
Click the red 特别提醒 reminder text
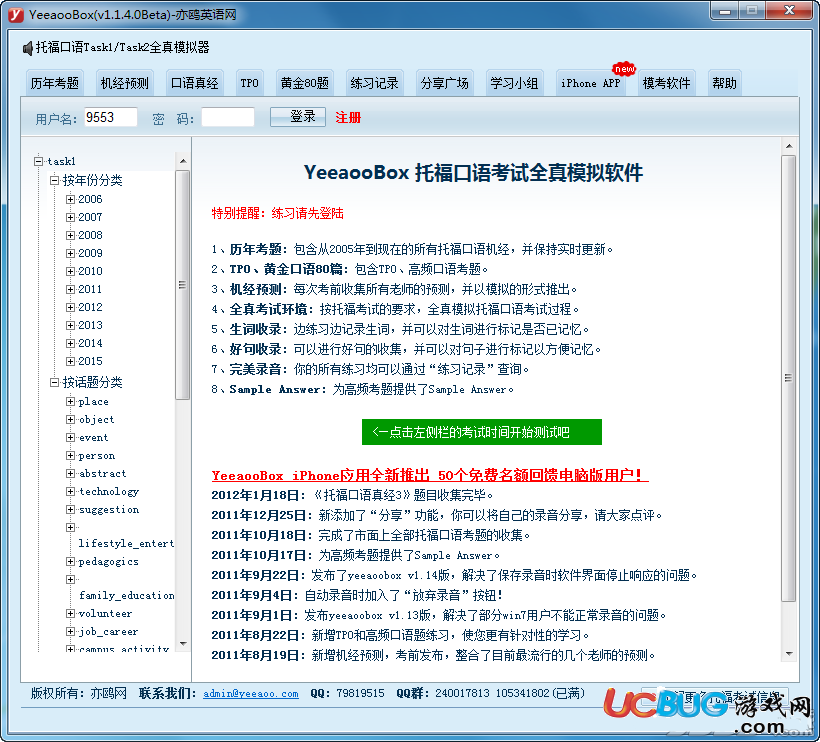(x=278, y=213)
